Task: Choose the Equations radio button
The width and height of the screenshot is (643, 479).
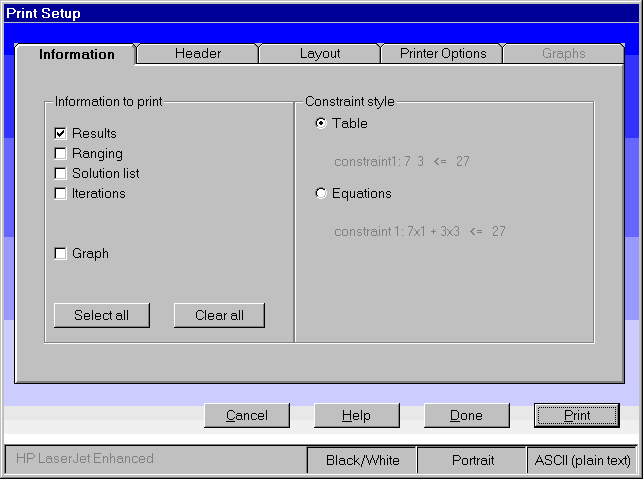Action: coord(321,194)
